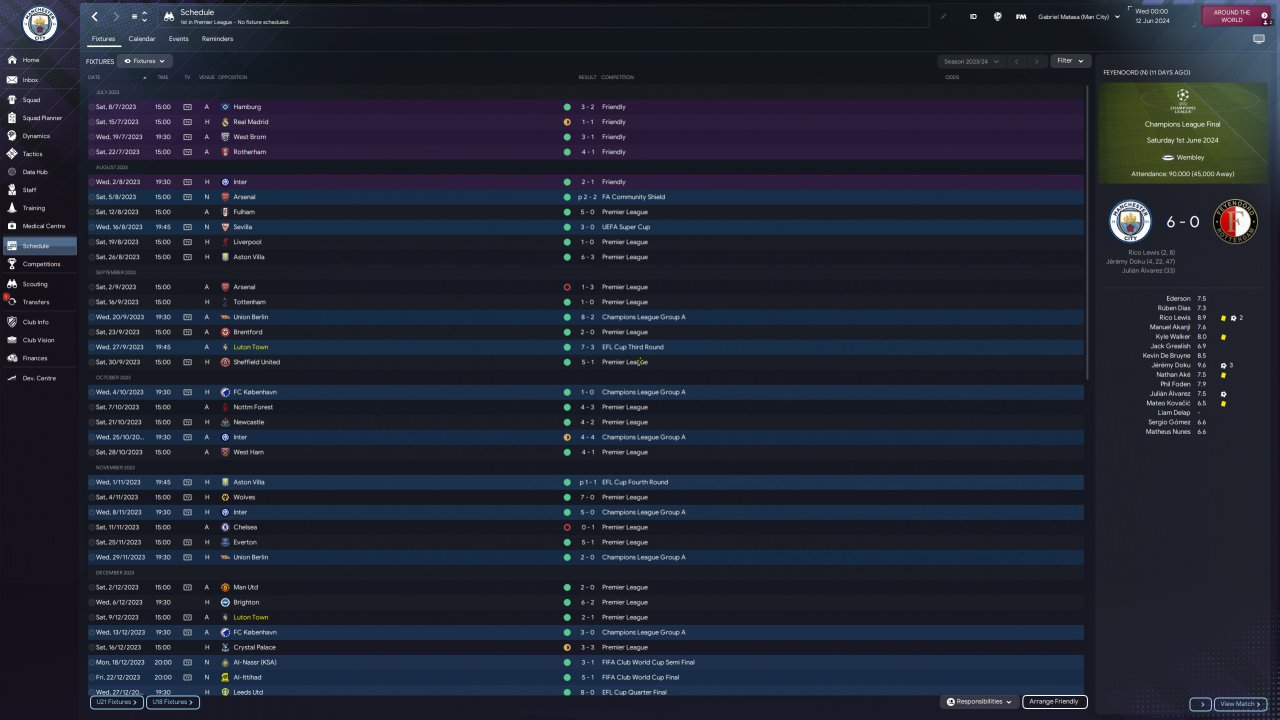Open the ID icon in top bar
1280x720 pixels.
click(x=973, y=16)
